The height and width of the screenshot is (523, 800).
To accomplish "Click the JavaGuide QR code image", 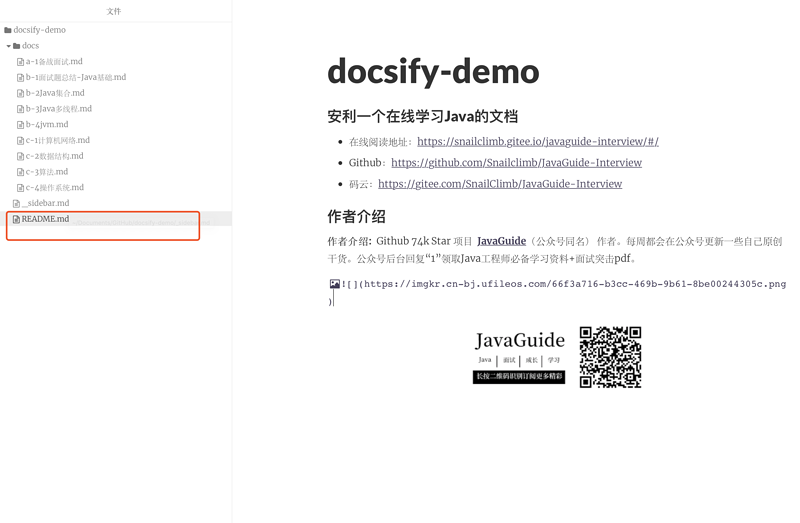I will tap(610, 357).
